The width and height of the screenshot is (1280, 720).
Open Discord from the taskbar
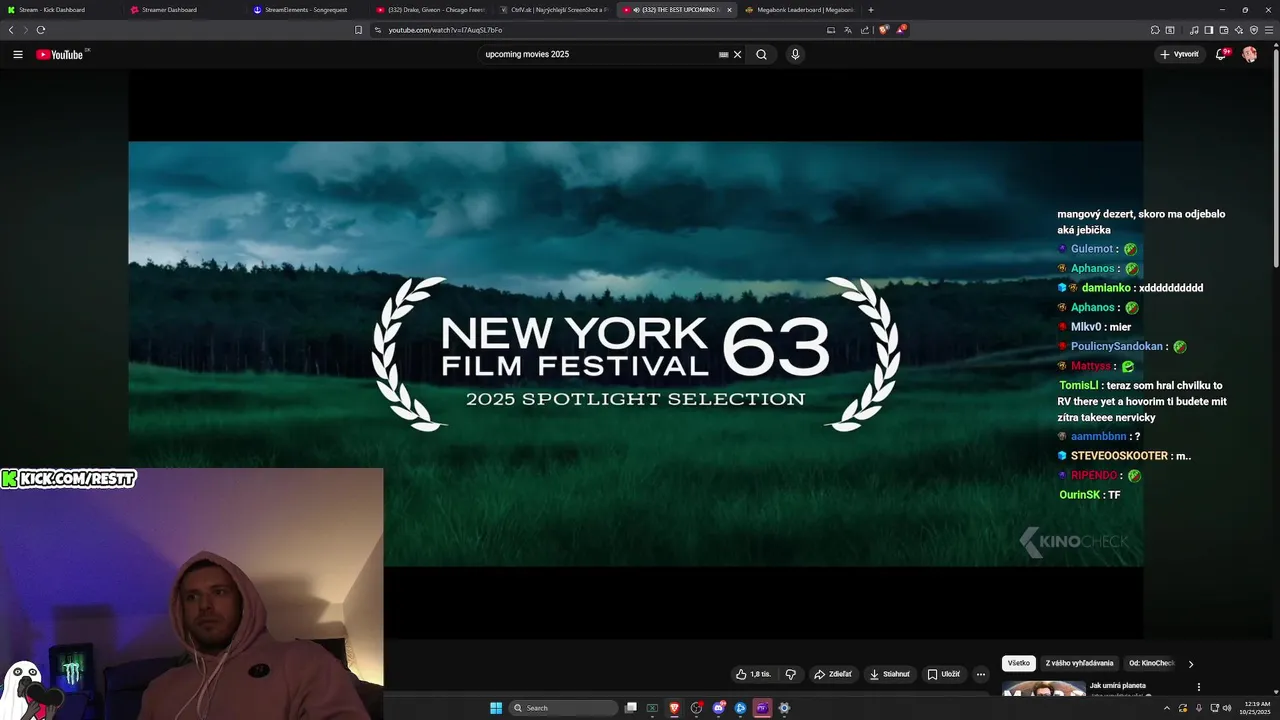pos(718,708)
